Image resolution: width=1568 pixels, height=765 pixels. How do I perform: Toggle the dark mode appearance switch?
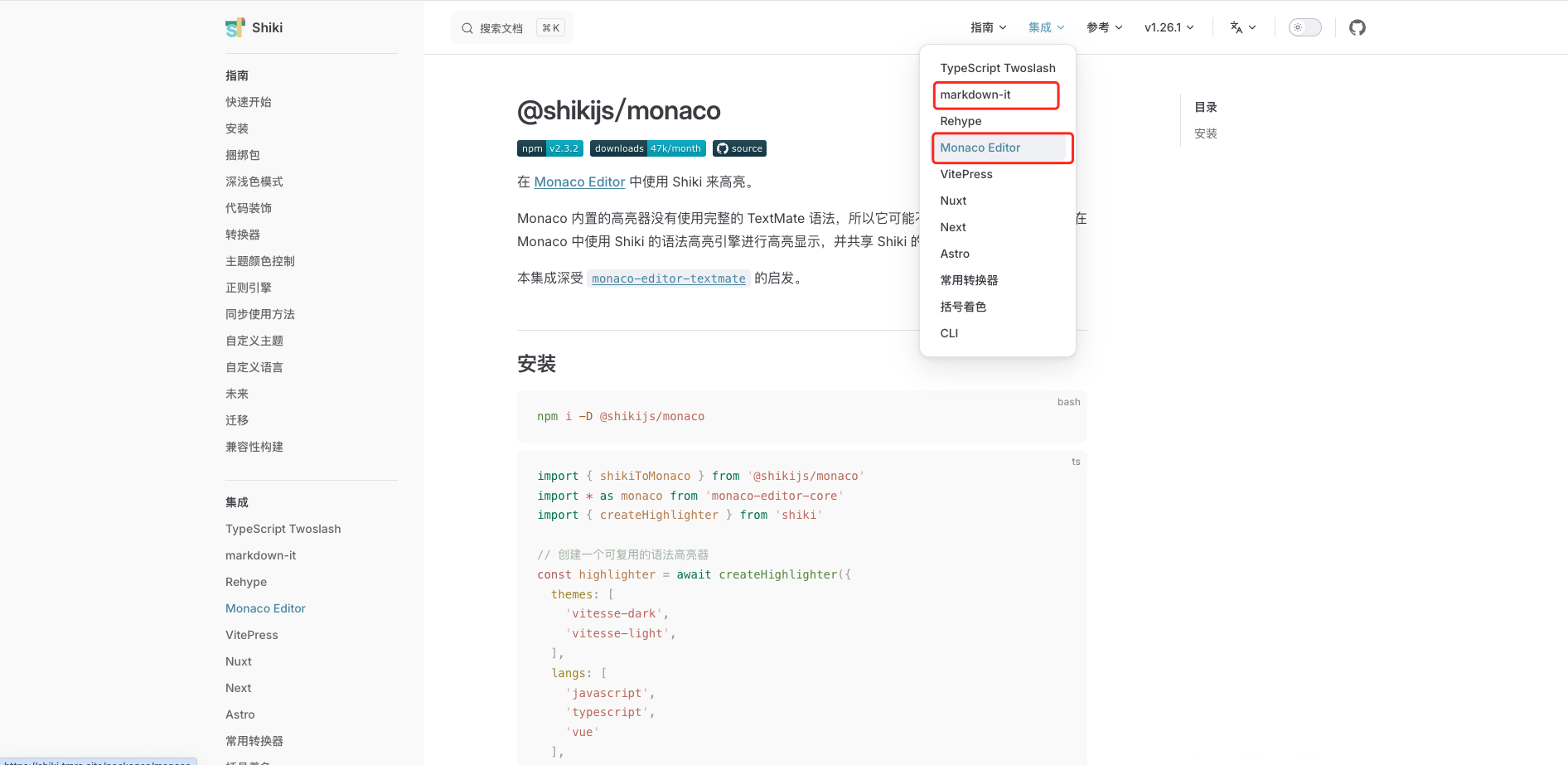(1305, 27)
